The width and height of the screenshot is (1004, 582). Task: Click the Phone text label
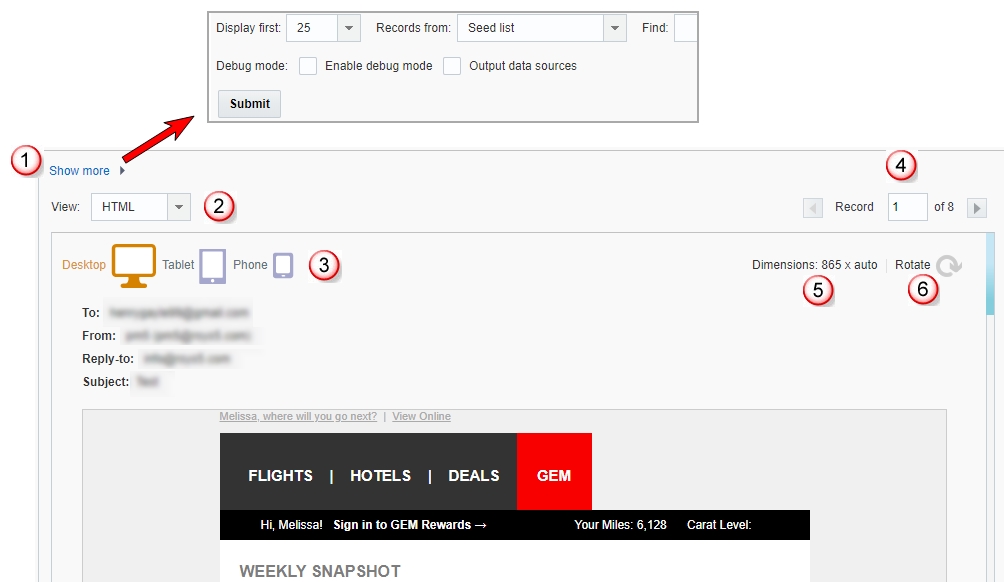click(x=250, y=265)
